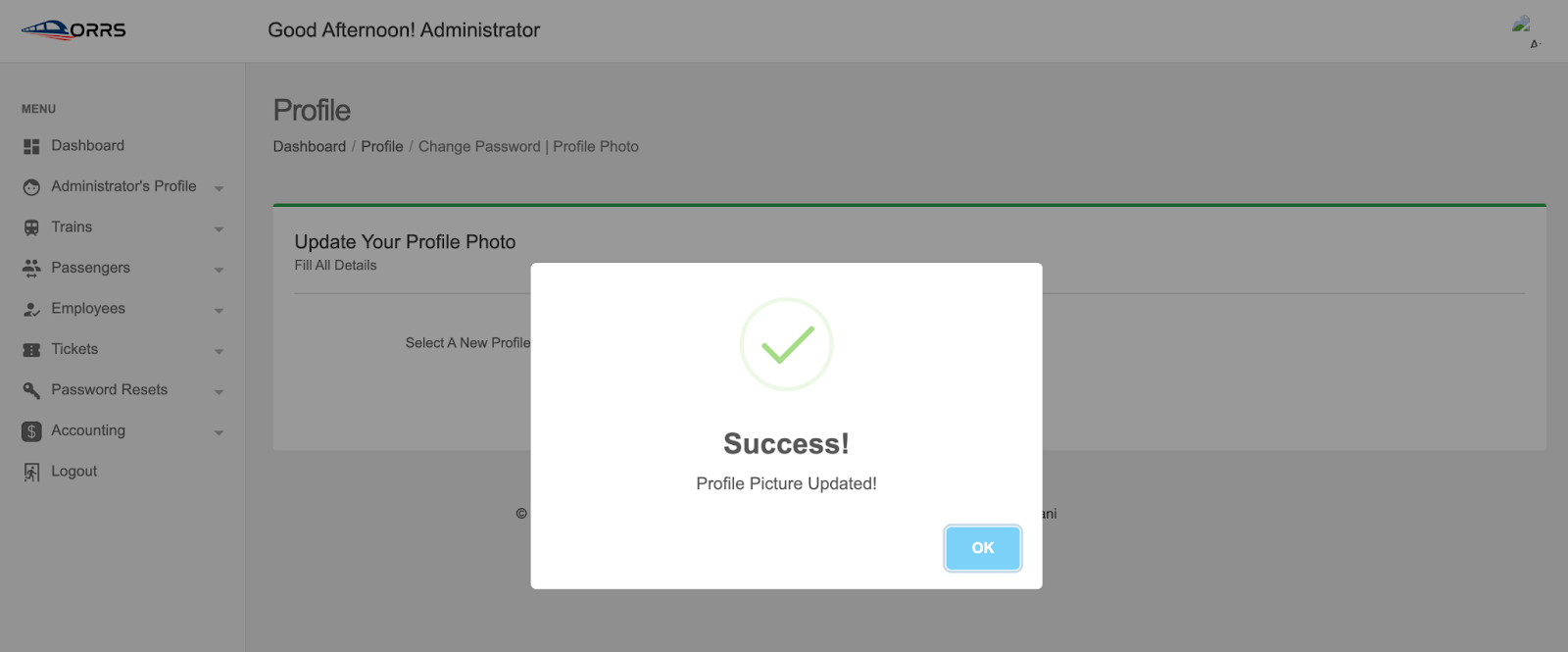Select the Dashboard grid icon
The image size is (1568, 652).
pos(31,146)
